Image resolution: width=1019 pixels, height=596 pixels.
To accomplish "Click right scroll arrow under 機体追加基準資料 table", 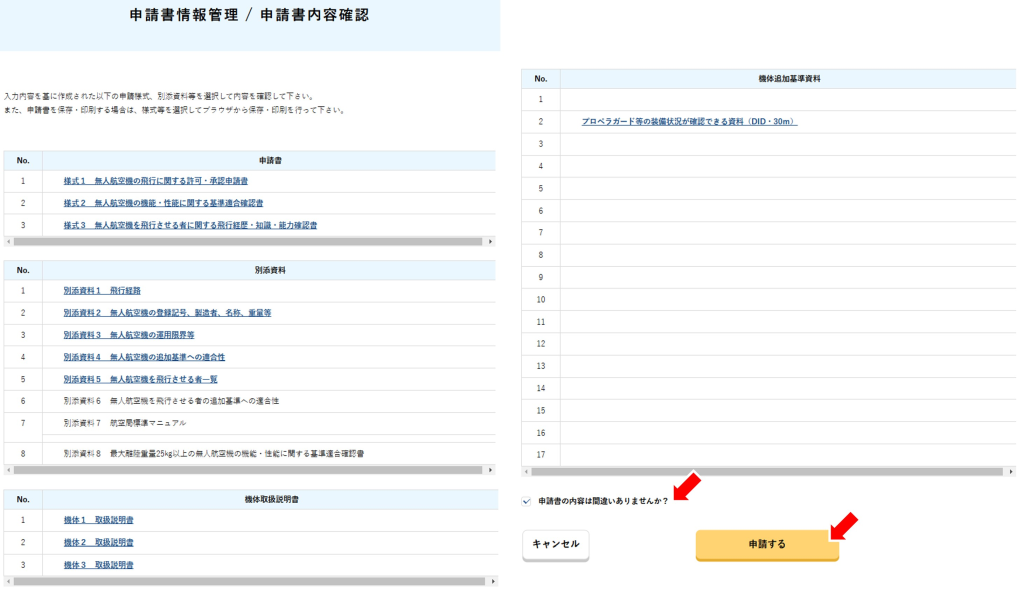I will click(x=1010, y=471).
